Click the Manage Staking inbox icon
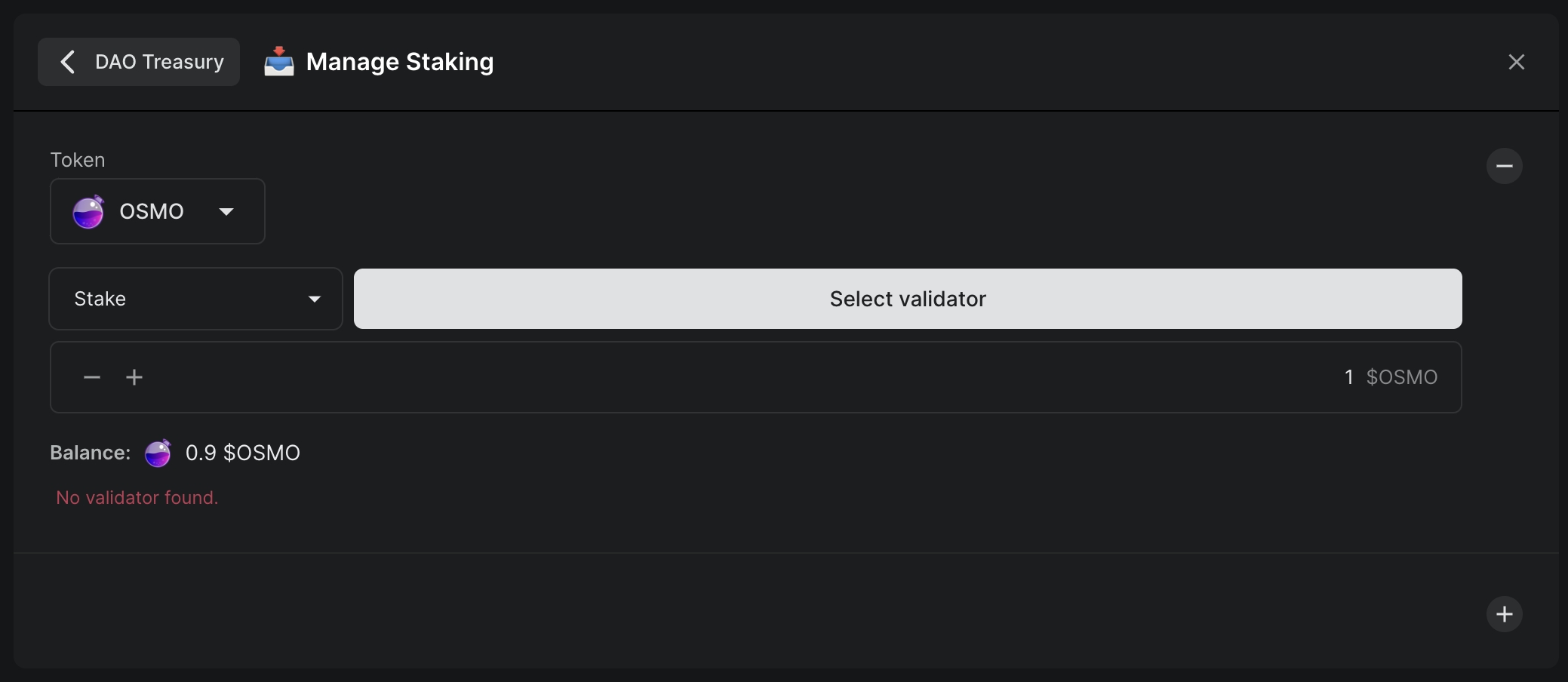 [x=278, y=62]
